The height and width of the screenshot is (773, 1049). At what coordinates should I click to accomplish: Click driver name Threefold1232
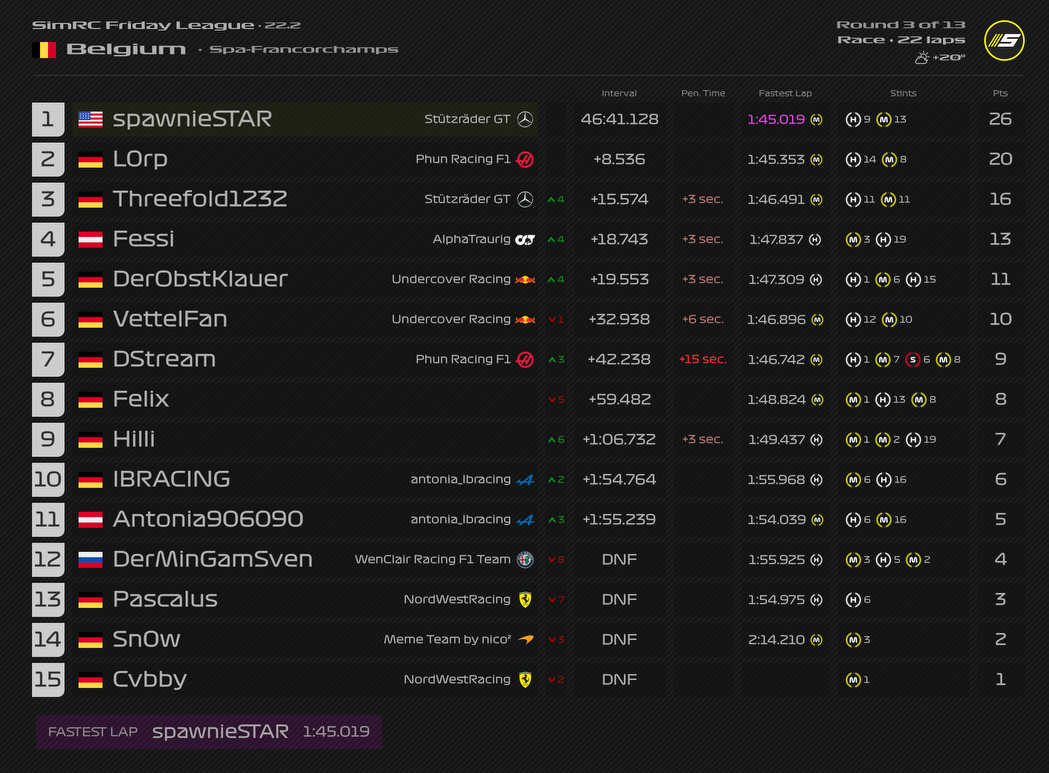[x=200, y=199]
